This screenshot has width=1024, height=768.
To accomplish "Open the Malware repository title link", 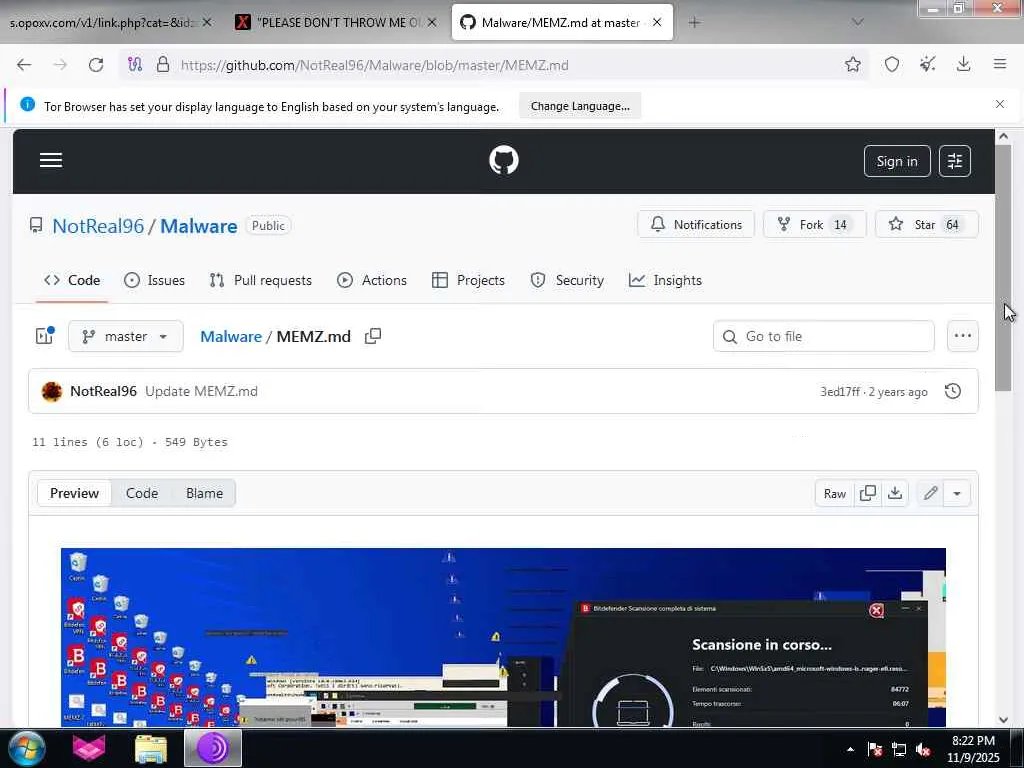I will tap(199, 226).
